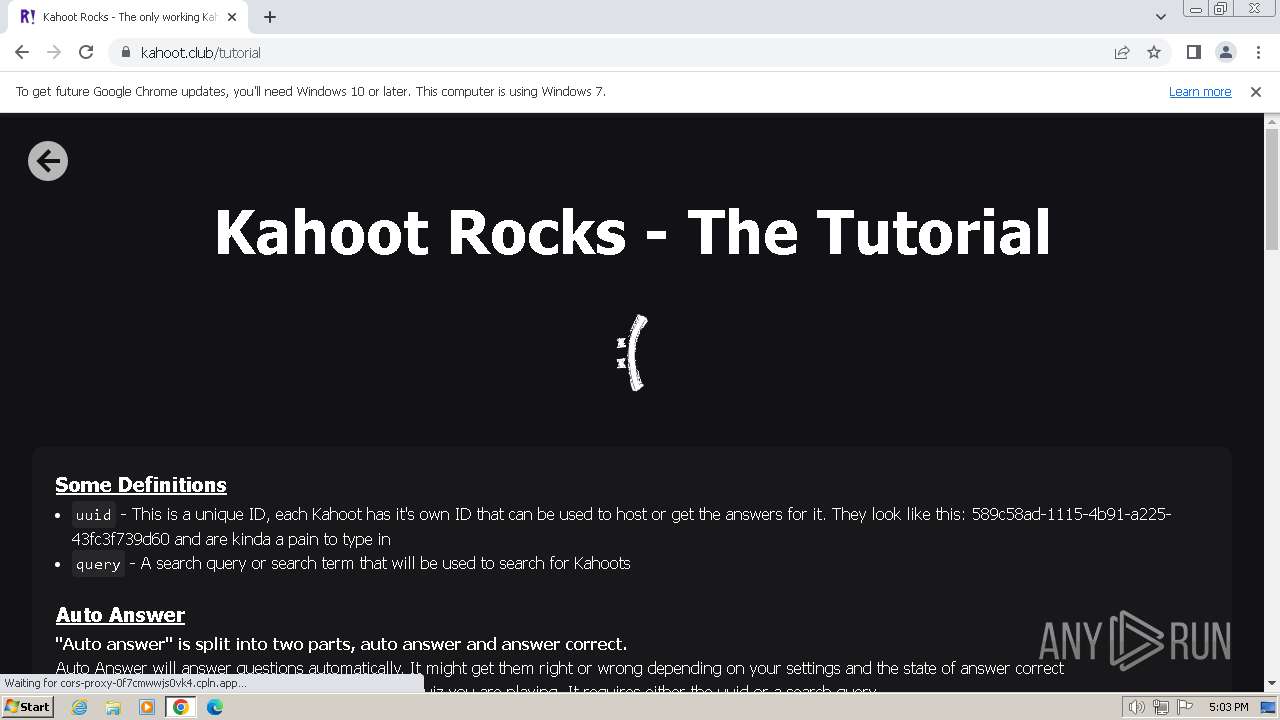Click the page vertical scrollbar thumb
The image size is (1280, 720).
[x=1272, y=188]
